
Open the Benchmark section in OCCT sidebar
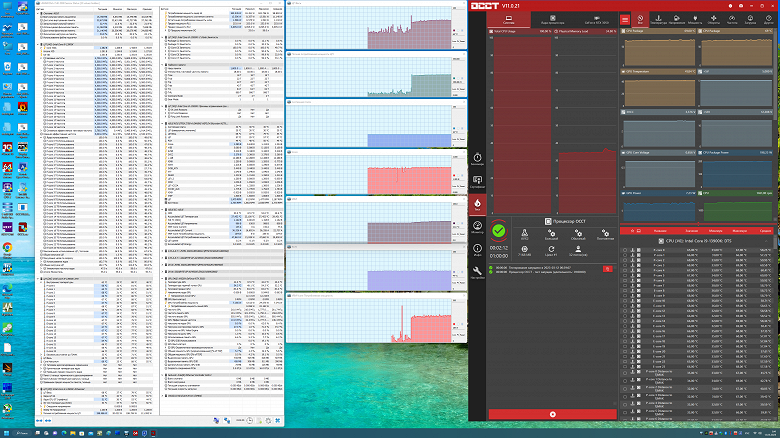click(477, 159)
